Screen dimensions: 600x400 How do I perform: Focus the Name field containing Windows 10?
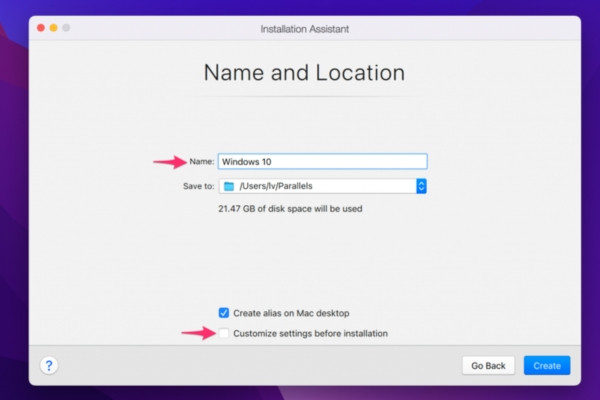pyautogui.click(x=323, y=162)
